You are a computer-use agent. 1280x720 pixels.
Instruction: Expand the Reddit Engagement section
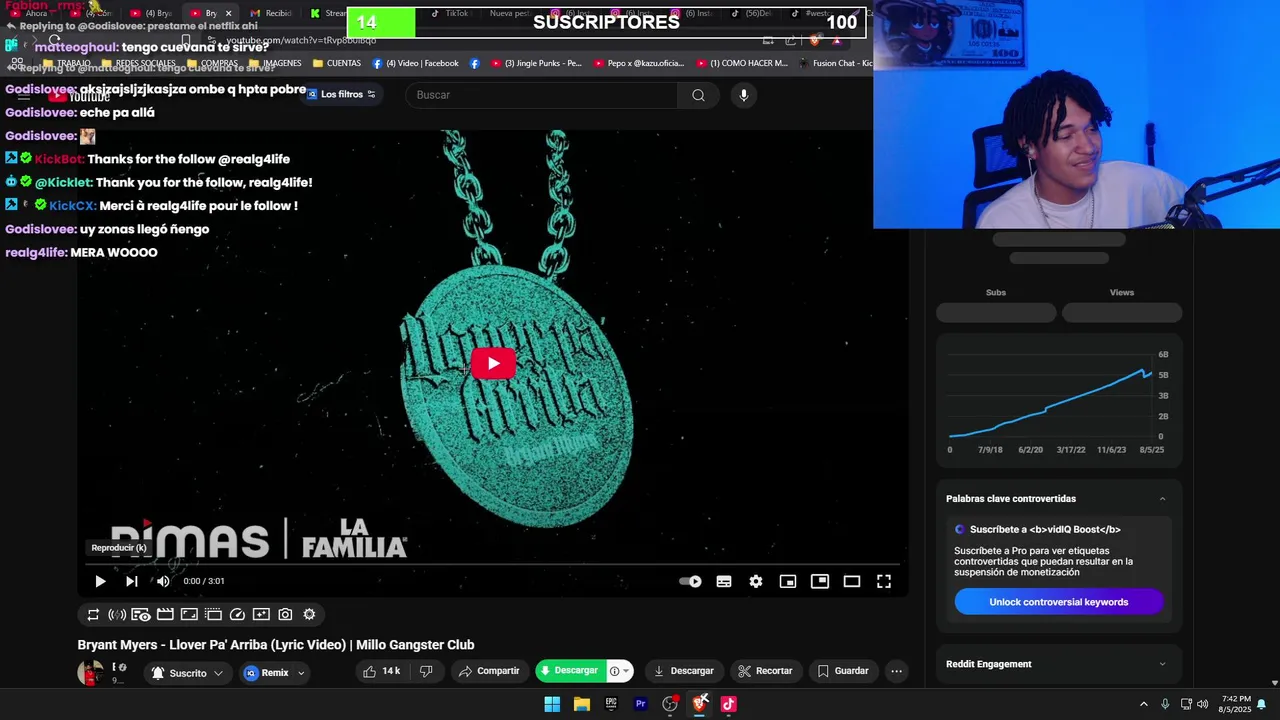[x=1162, y=664]
